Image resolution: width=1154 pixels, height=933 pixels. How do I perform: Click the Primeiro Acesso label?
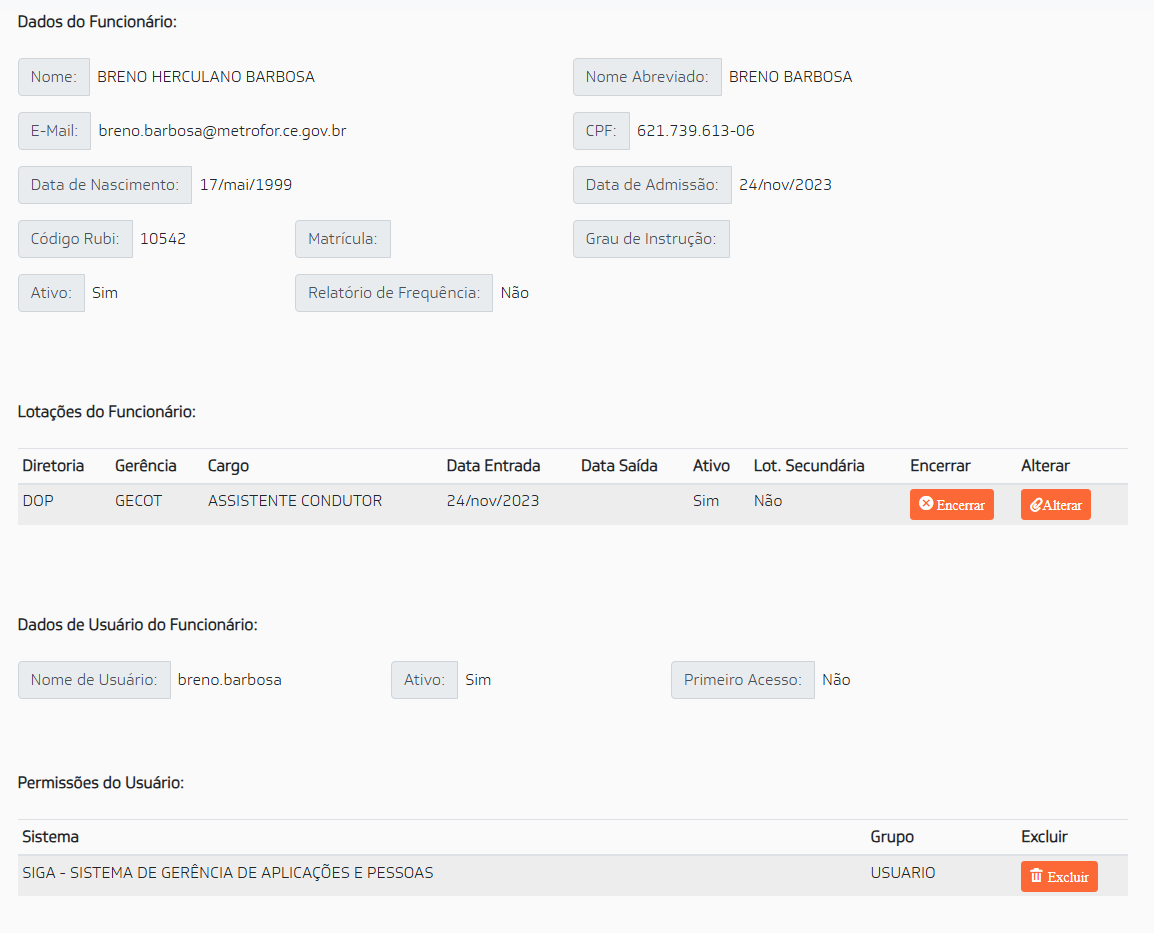click(x=743, y=680)
